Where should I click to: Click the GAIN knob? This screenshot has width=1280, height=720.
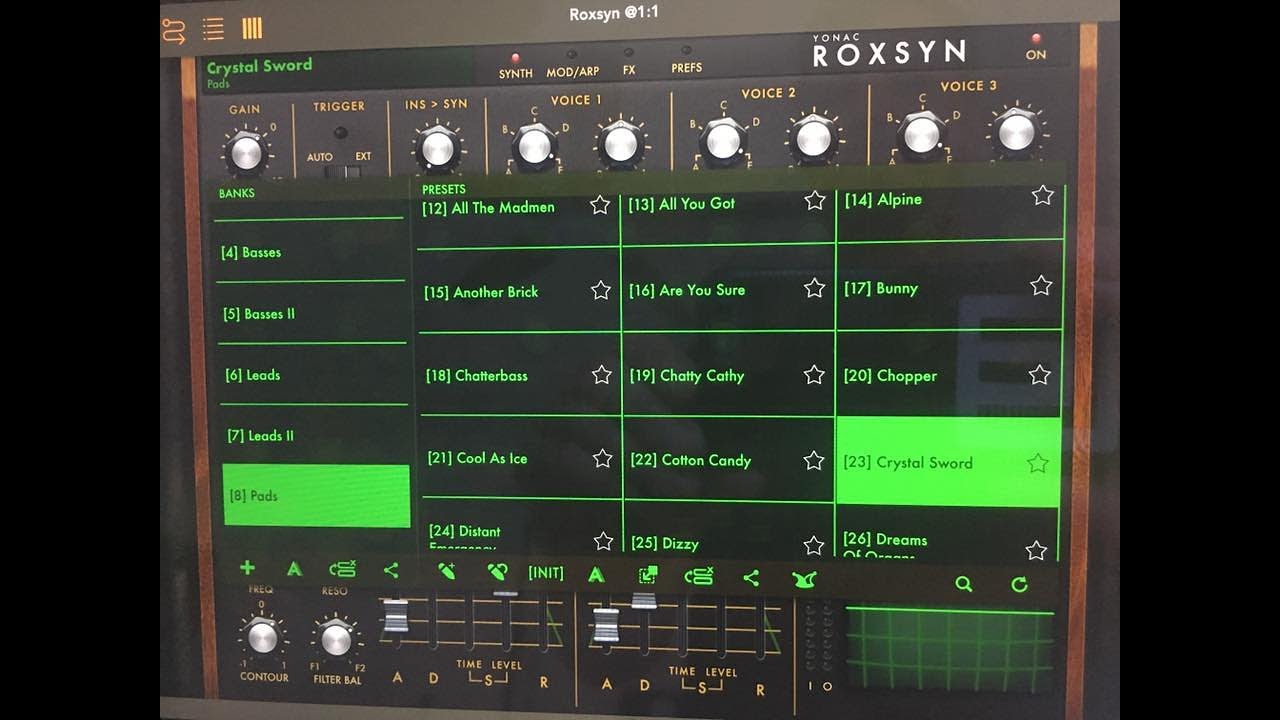coord(246,152)
